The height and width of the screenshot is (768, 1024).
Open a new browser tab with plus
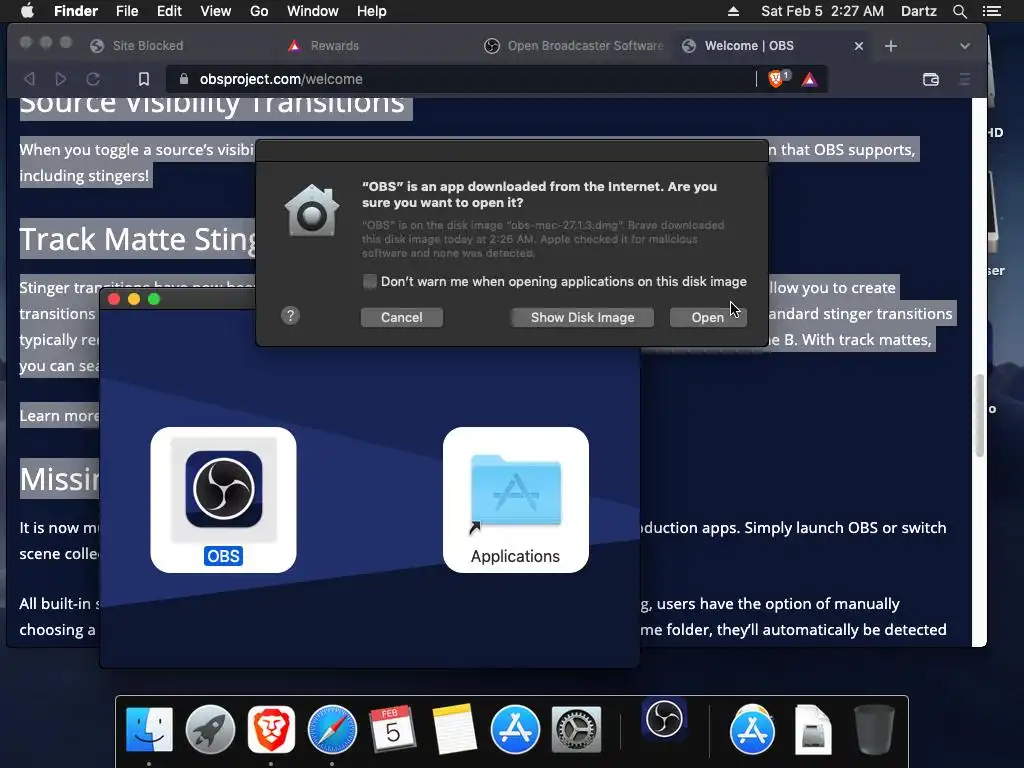[891, 46]
